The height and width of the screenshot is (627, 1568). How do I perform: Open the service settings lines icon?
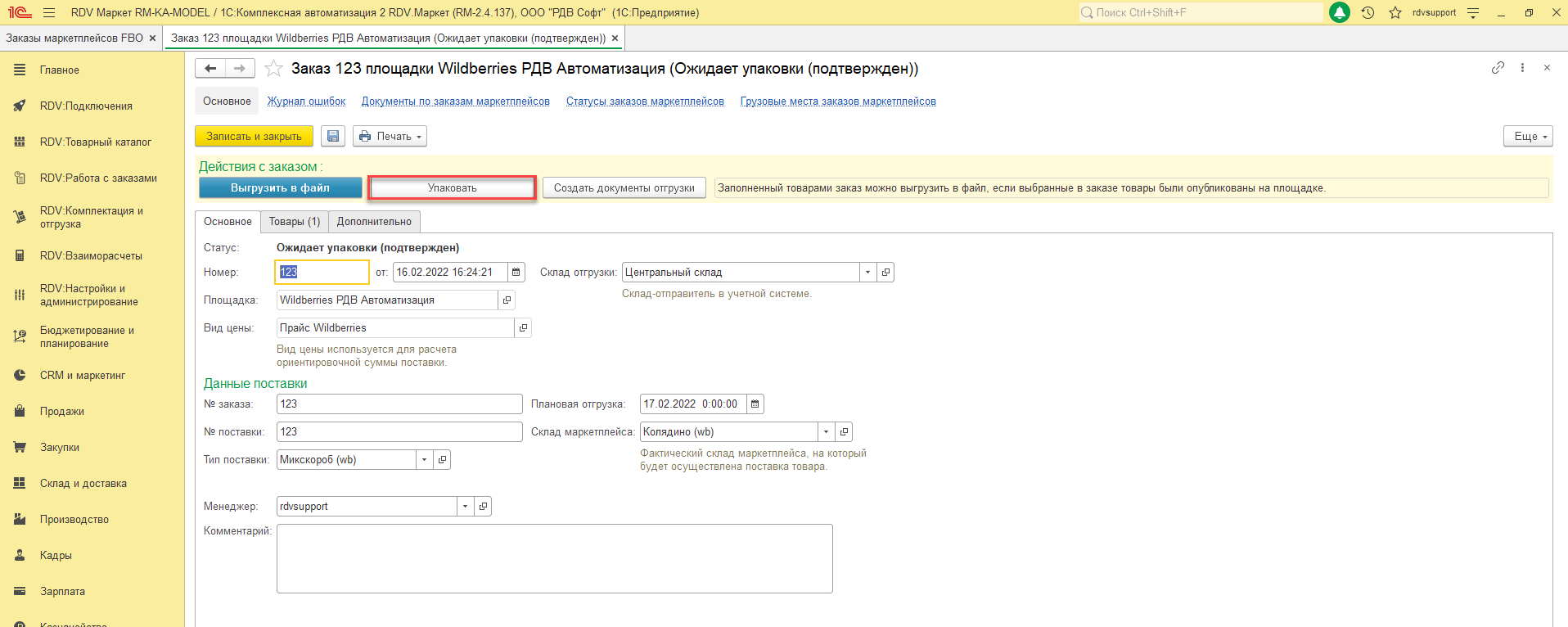(1473, 12)
